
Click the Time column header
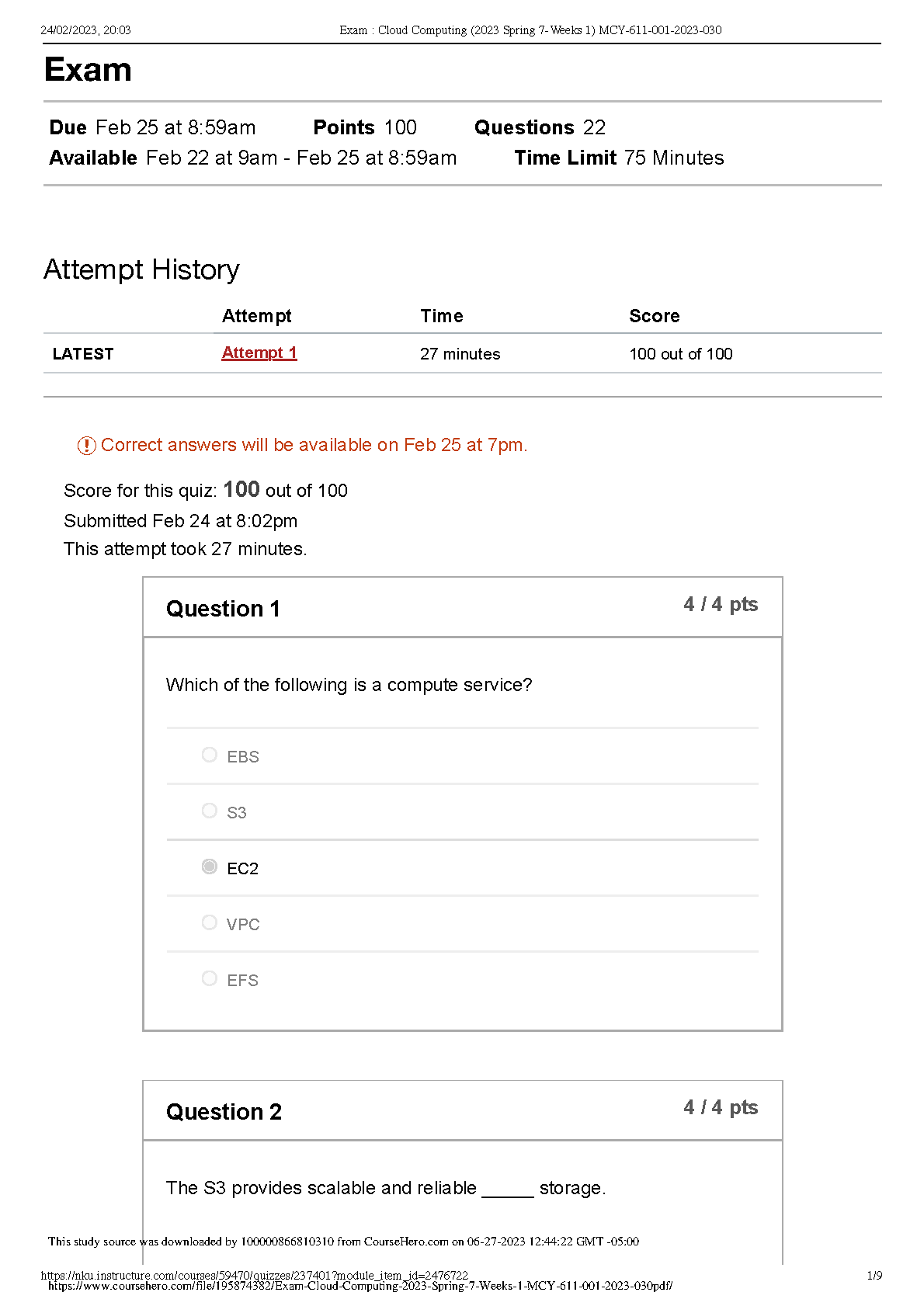tap(441, 316)
